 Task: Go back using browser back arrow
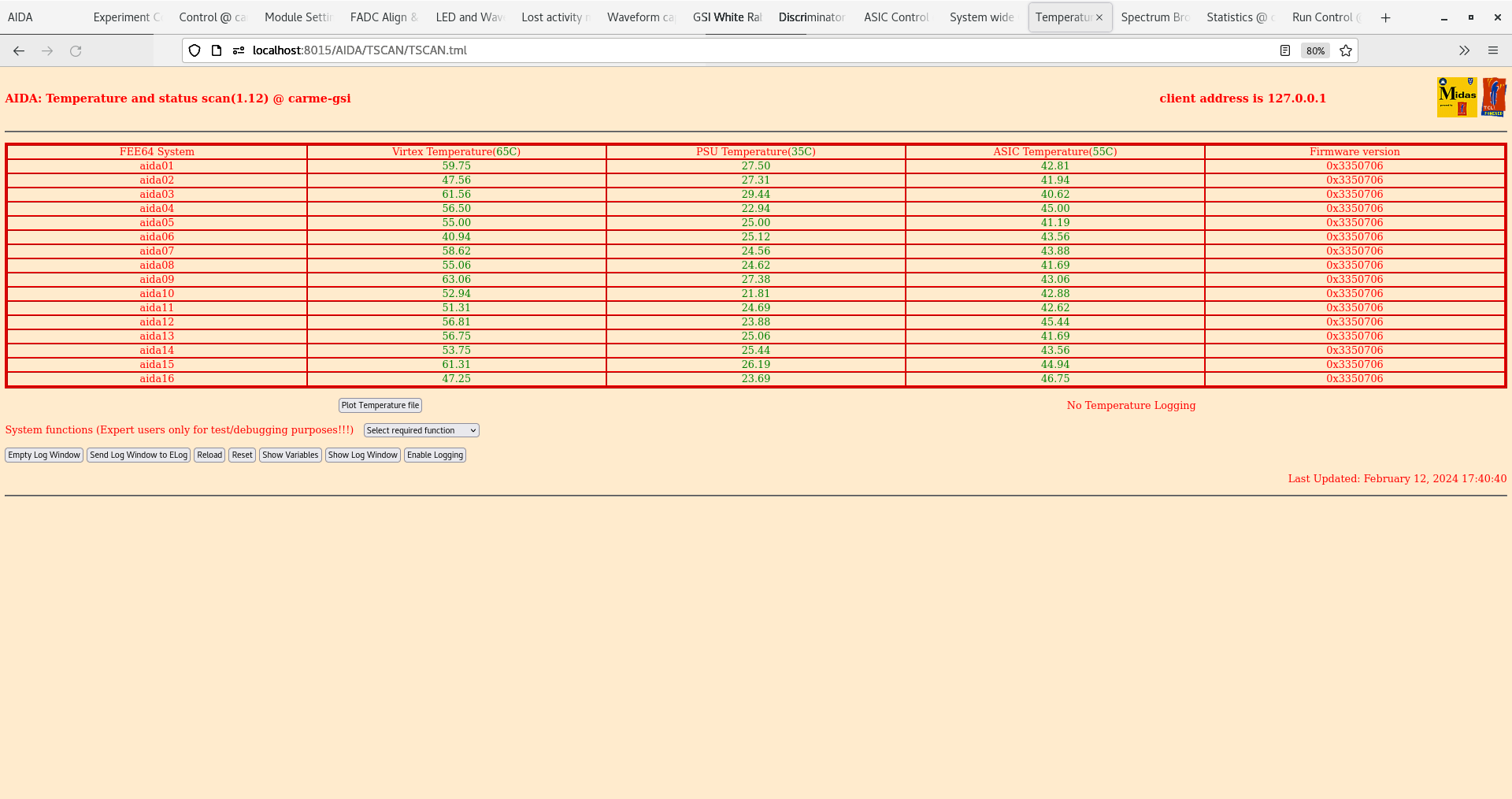tap(19, 50)
